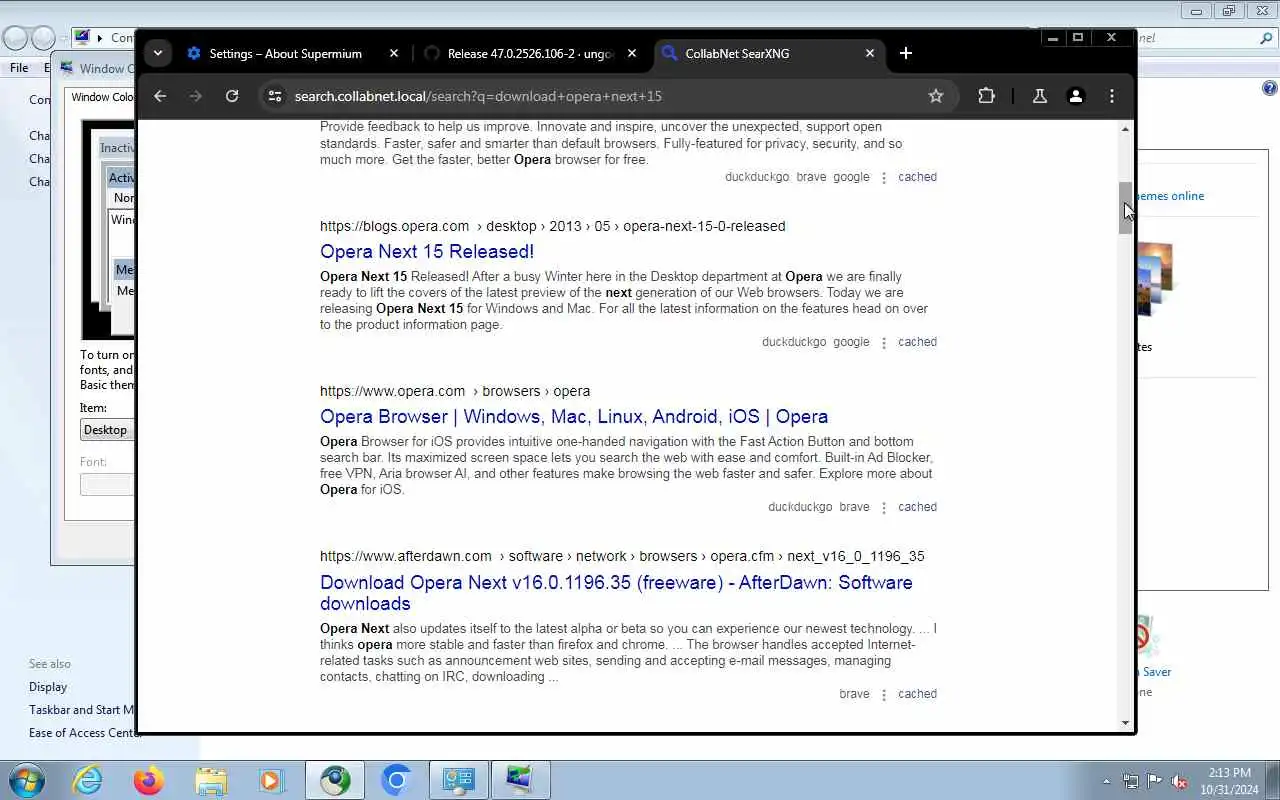Close the Settings – About Supermium tab
Viewport: 1280px width, 800px height.
tap(394, 53)
